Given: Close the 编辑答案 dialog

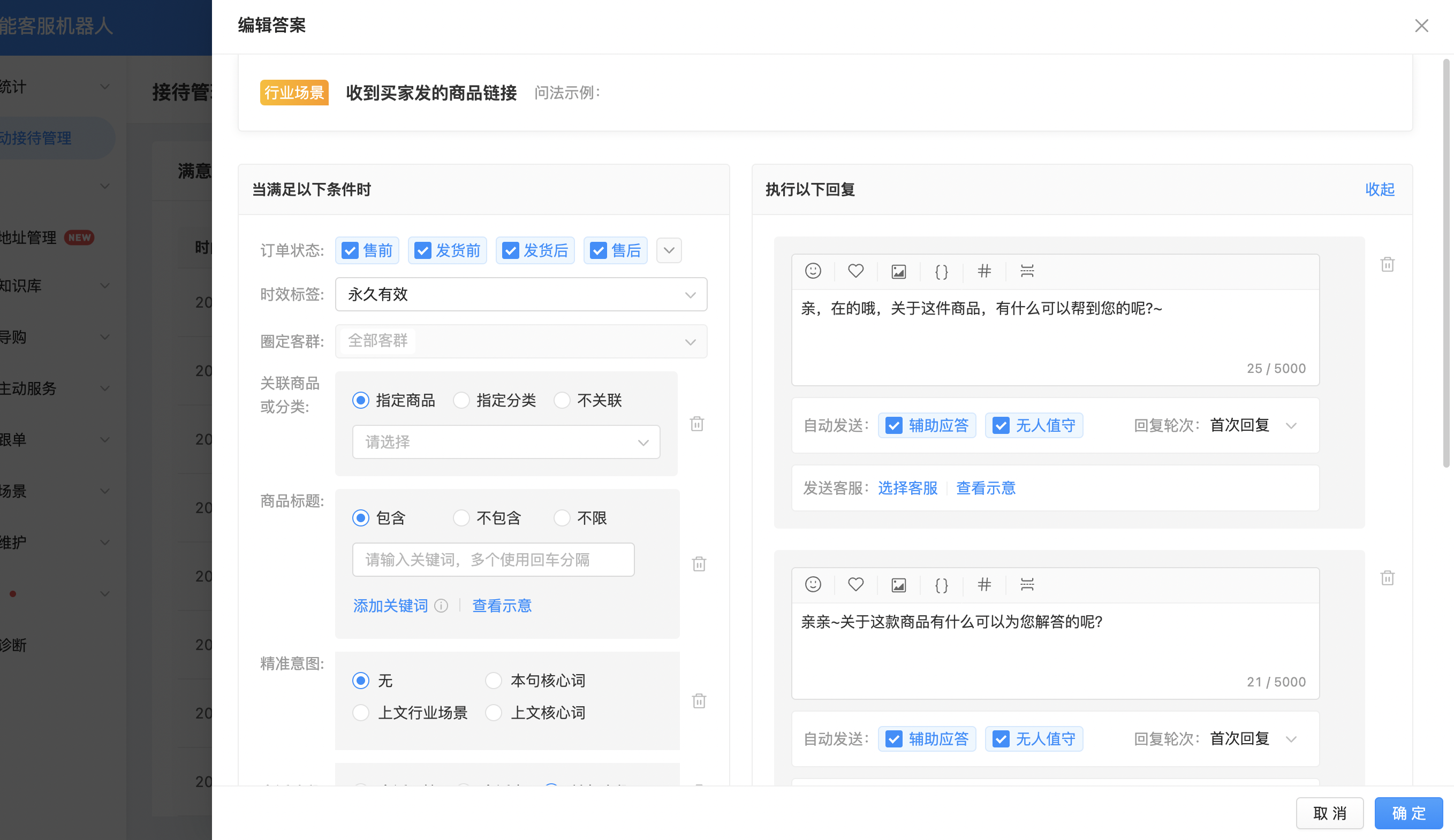Looking at the screenshot, I should tap(1421, 25).
